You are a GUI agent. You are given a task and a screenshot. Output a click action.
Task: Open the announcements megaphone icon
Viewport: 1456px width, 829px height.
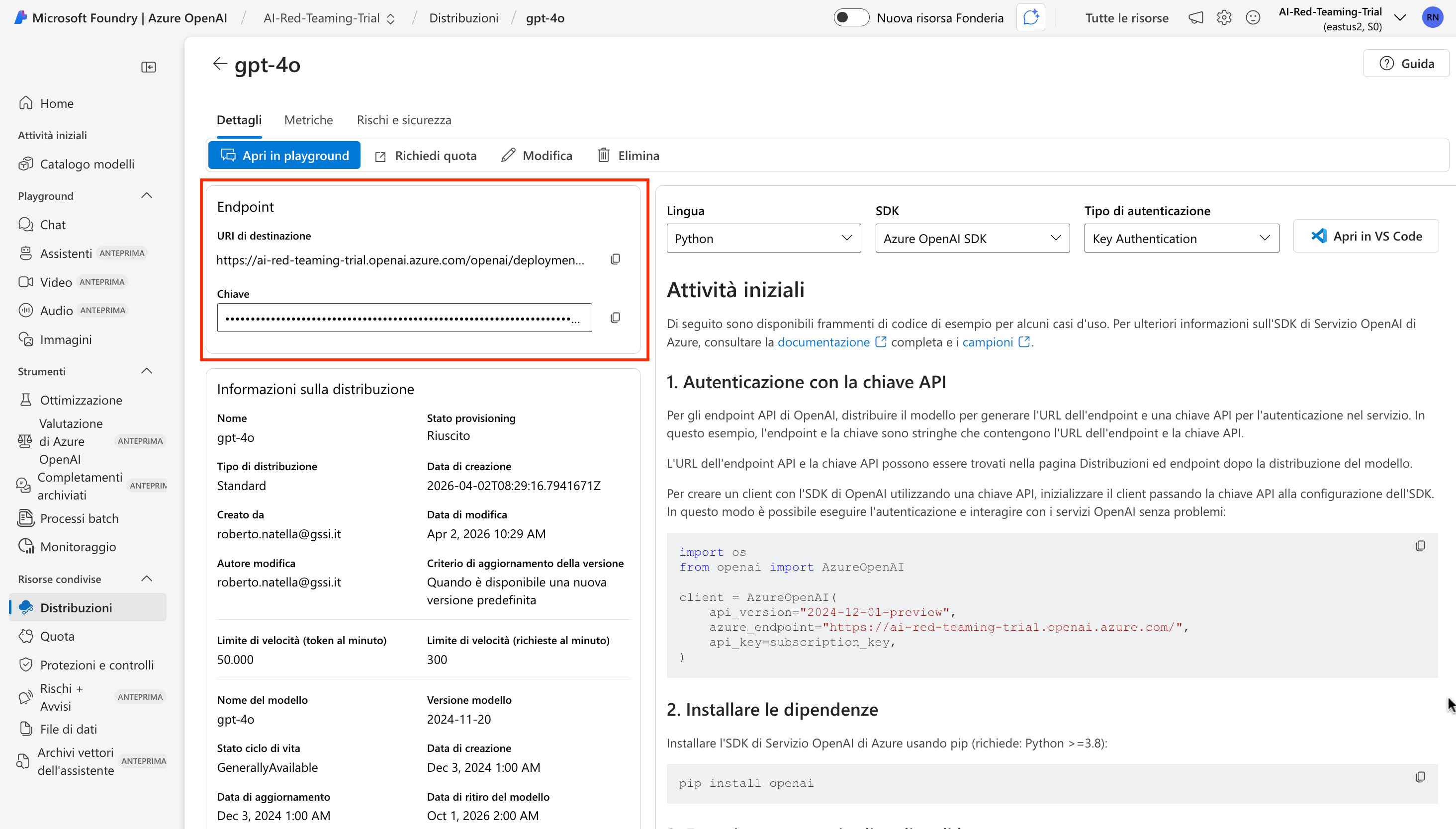point(1195,18)
